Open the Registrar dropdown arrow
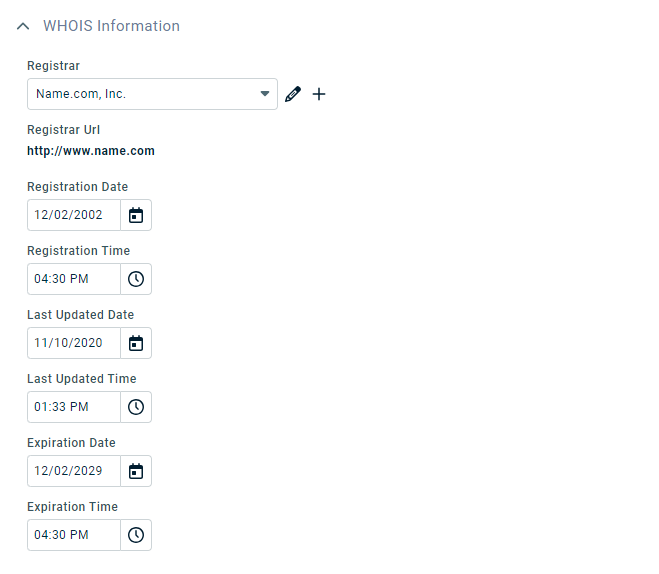This screenshot has height=574, width=659. coord(265,94)
